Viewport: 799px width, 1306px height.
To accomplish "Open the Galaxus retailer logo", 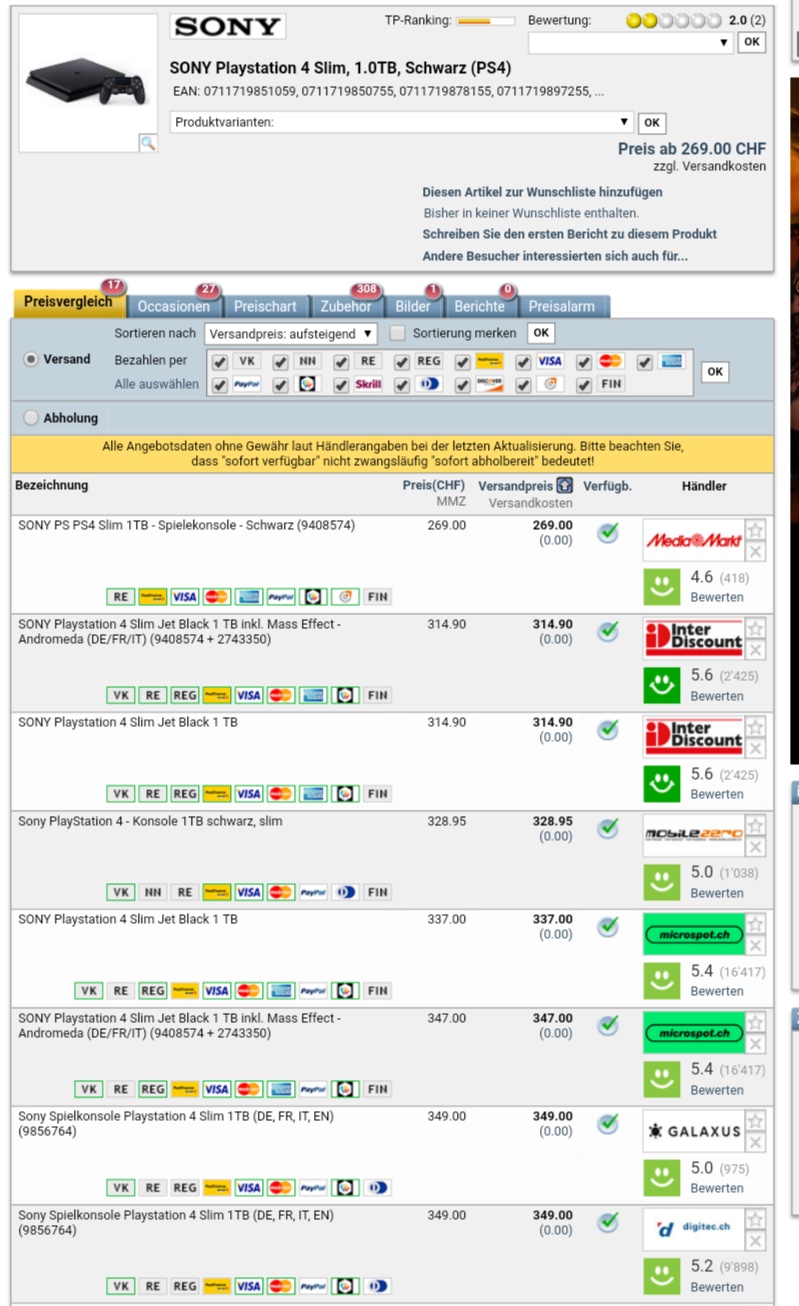I will (693, 1131).
